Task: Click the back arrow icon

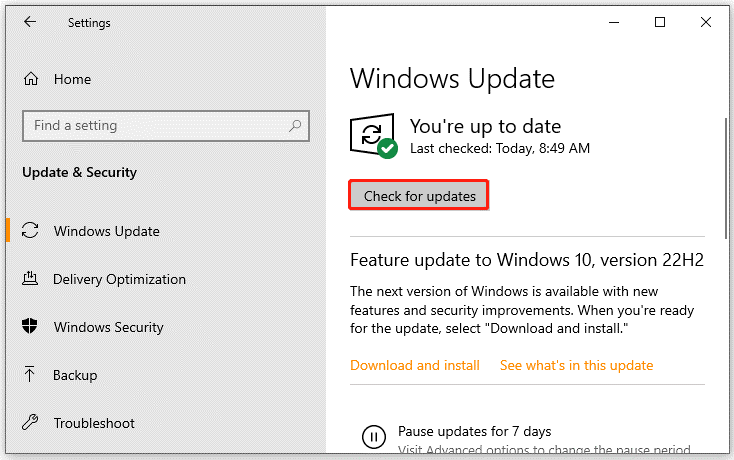Action: tap(30, 22)
